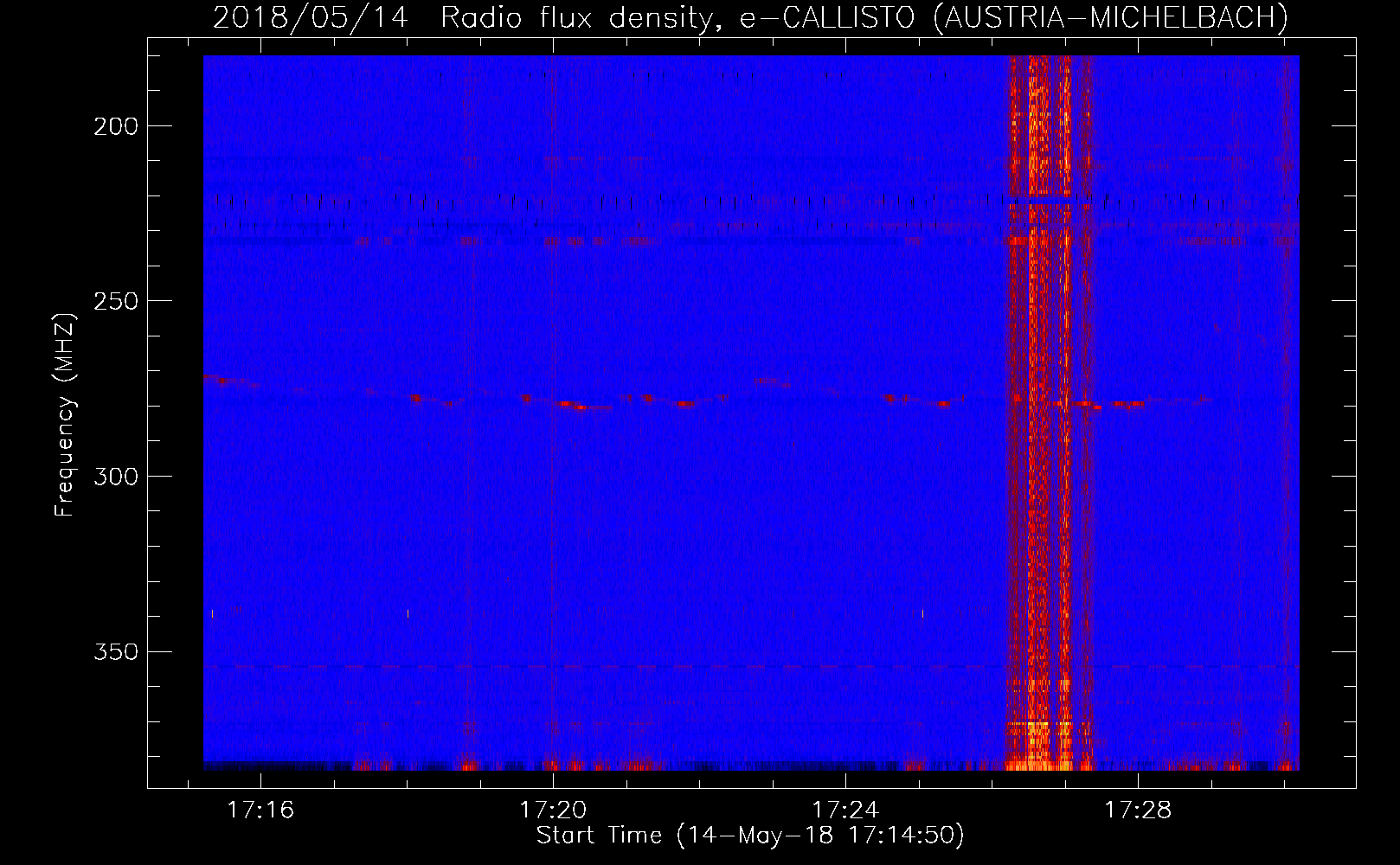The height and width of the screenshot is (865, 1400).
Task: Click the 250 frequency tick label
Action: [x=115, y=301]
